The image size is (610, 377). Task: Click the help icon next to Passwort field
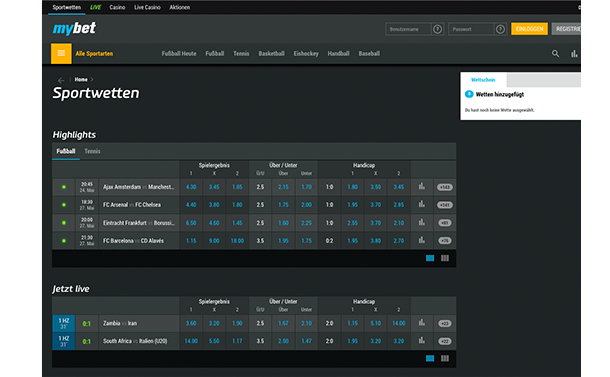tap(500, 29)
